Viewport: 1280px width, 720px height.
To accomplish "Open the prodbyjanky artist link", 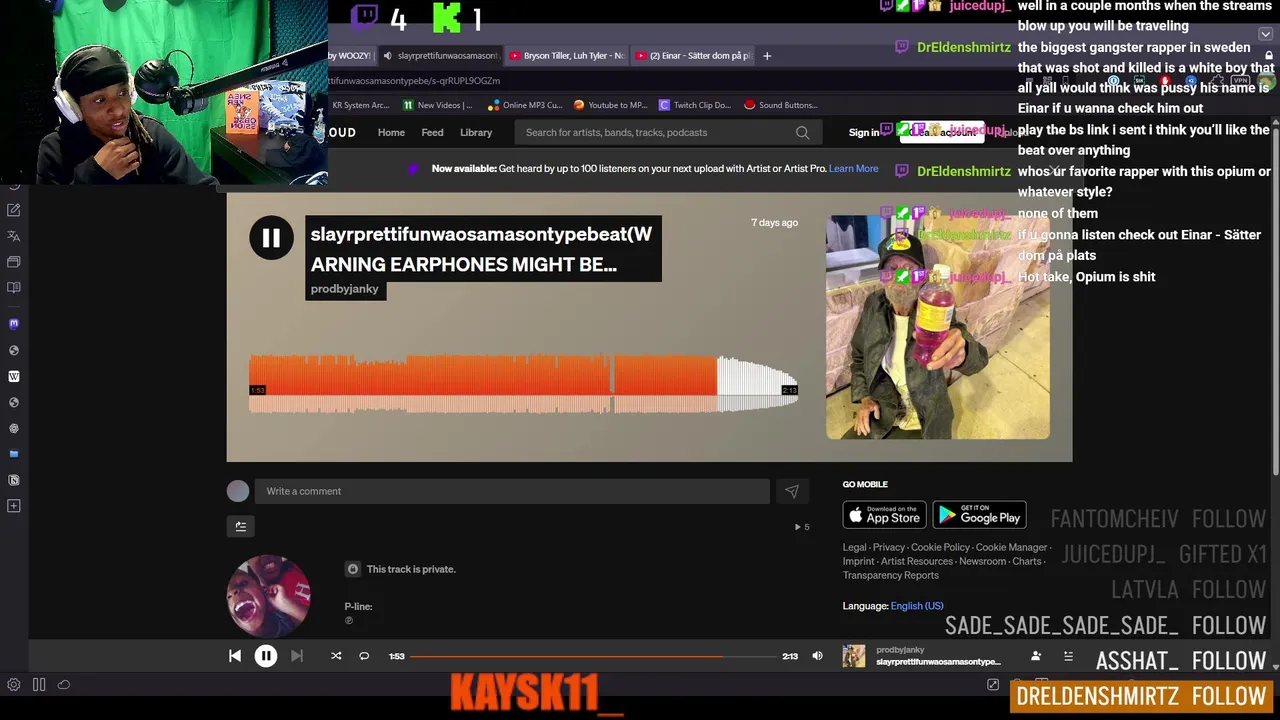I will (x=344, y=289).
